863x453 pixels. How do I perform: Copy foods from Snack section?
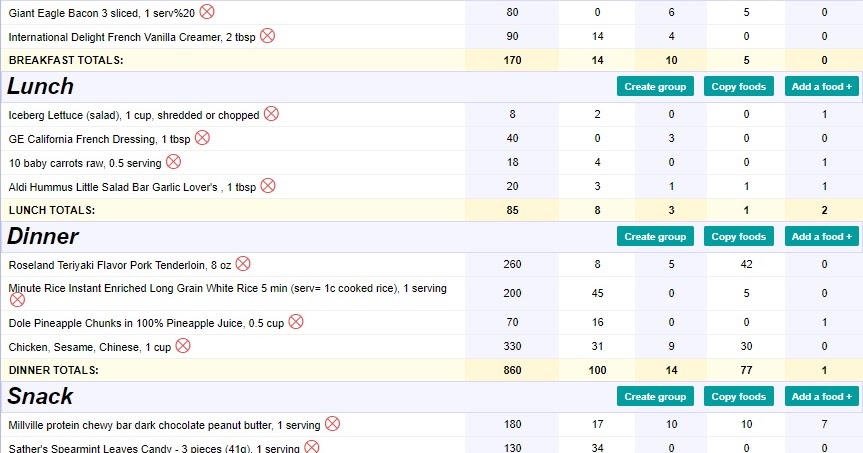coord(739,396)
